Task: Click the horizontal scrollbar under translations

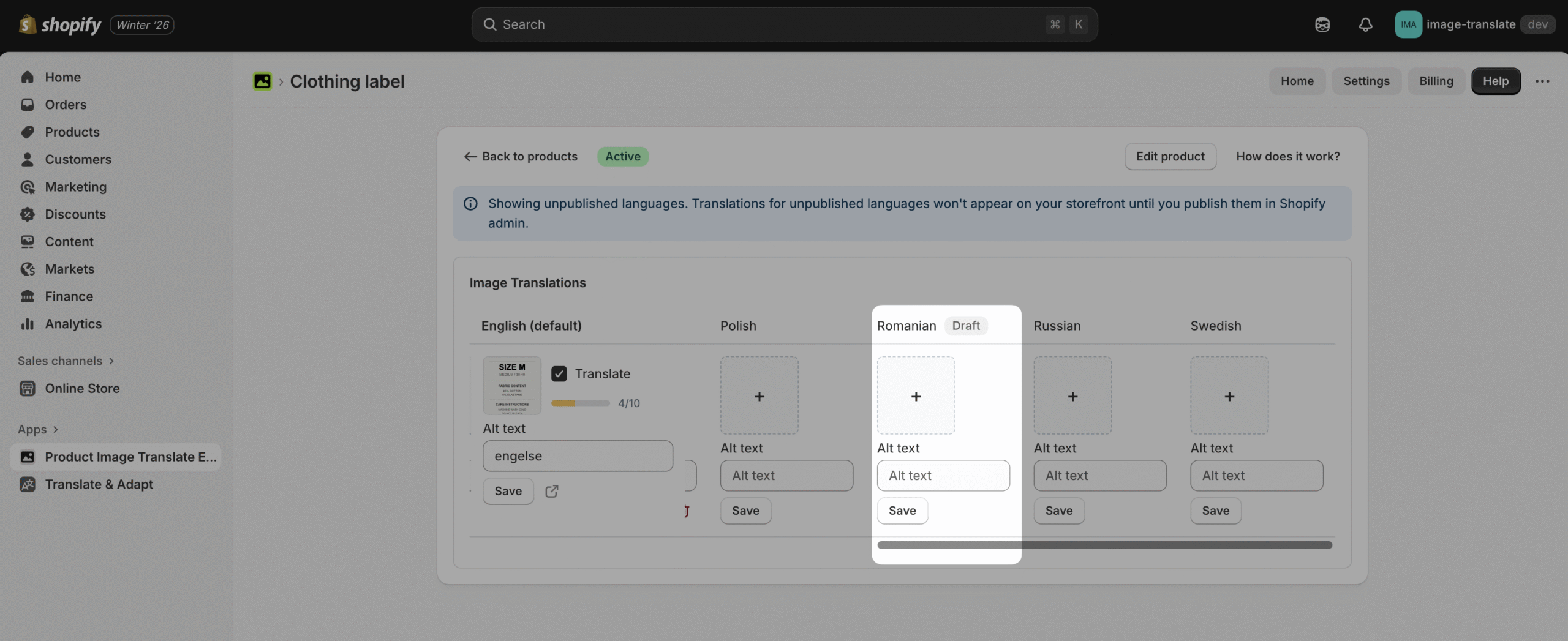Action: point(1104,545)
